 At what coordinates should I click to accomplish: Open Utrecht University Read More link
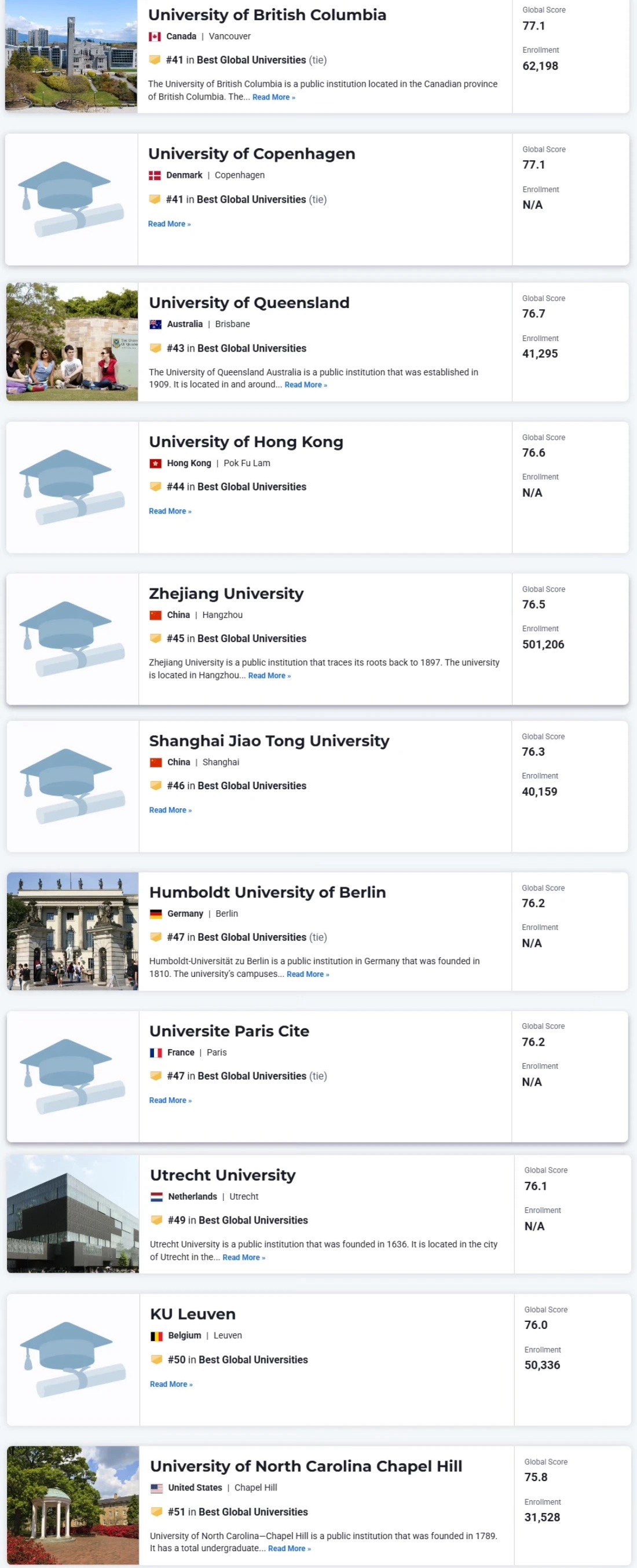point(244,1258)
